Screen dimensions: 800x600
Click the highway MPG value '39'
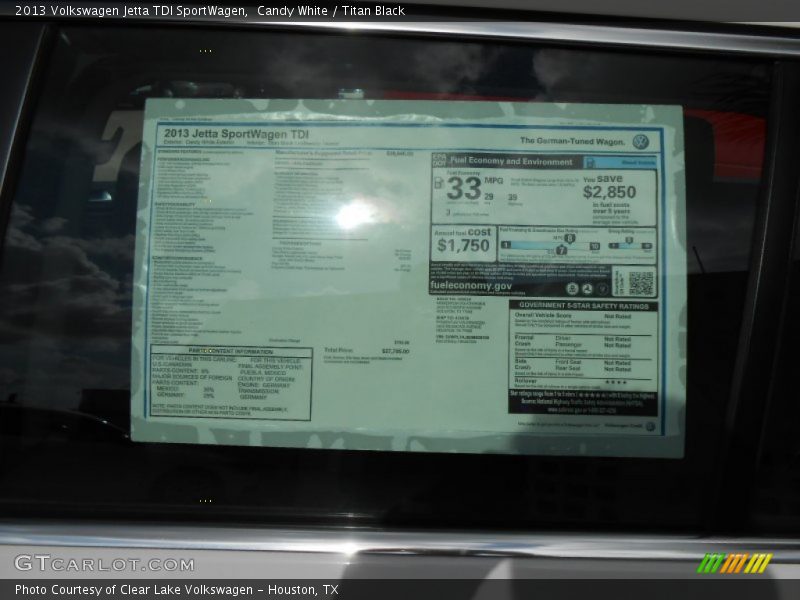512,197
